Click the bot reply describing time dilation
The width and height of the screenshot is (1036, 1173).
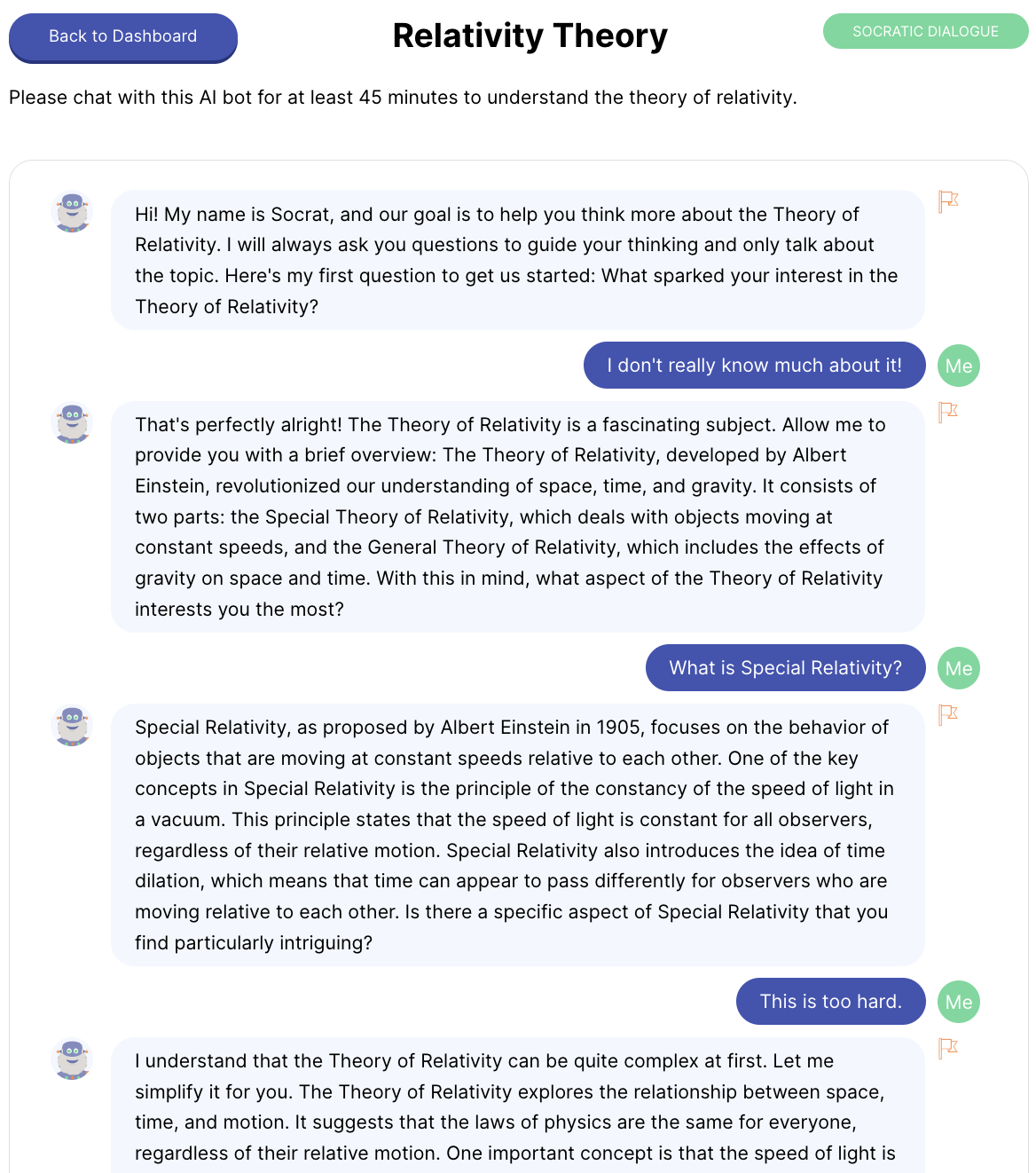point(517,835)
